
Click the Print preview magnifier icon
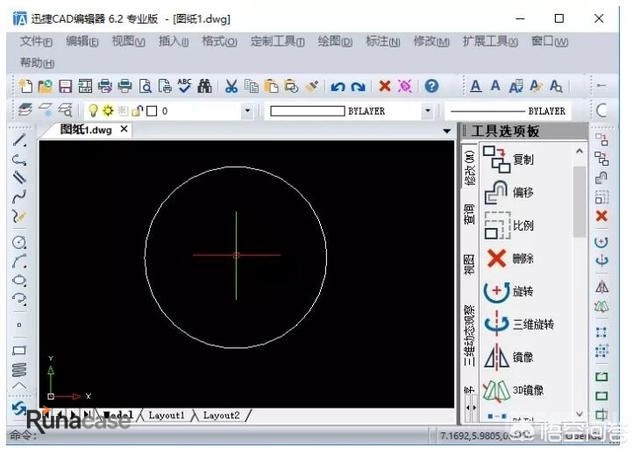(x=145, y=86)
